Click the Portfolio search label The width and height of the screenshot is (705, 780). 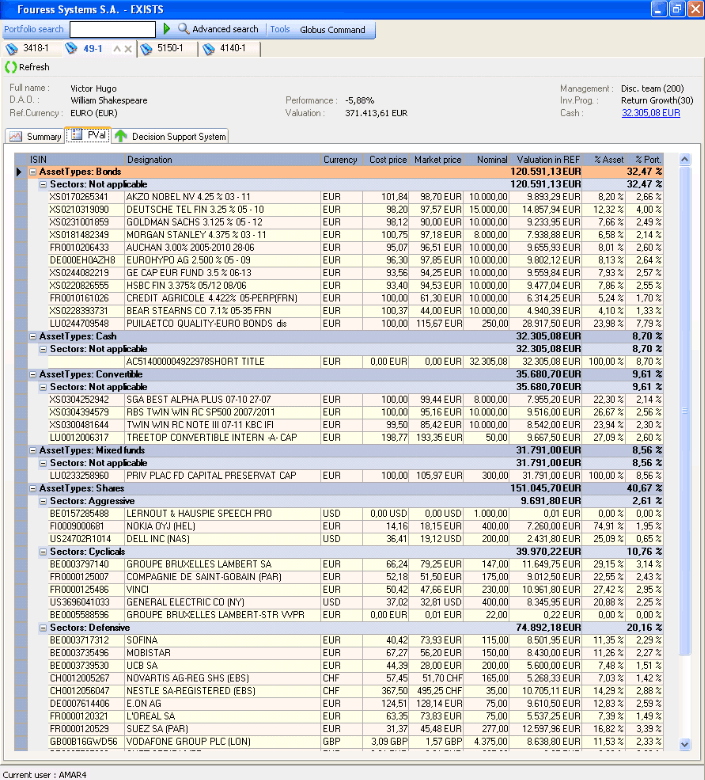(x=34, y=29)
